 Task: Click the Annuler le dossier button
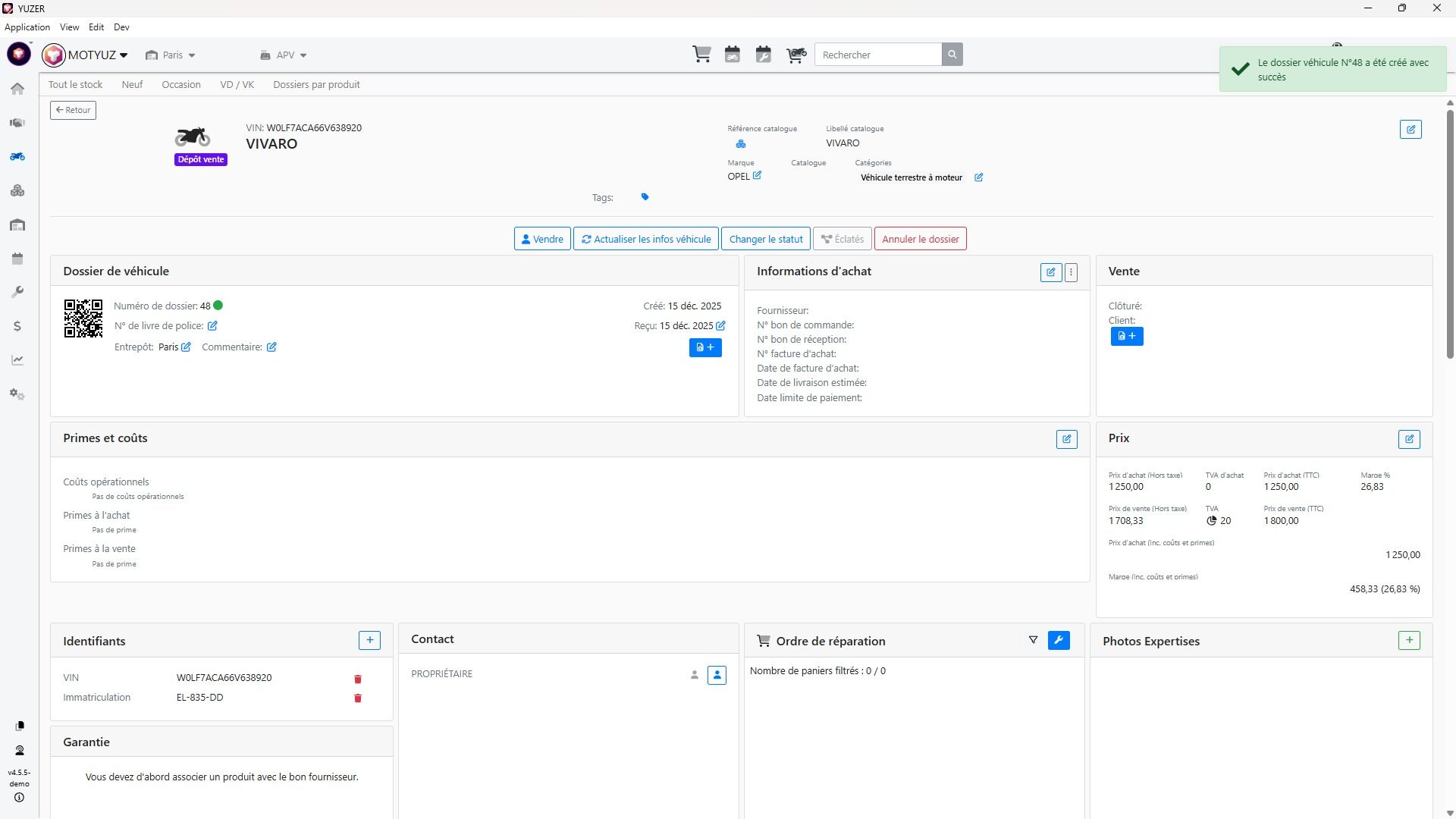[920, 239]
